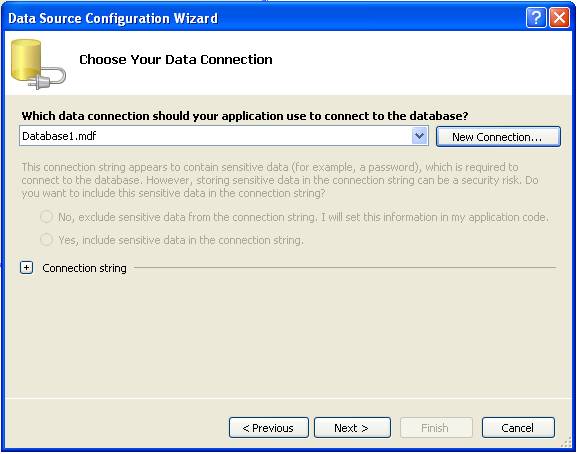The image size is (577, 454).
Task: Open the New Connection dialog
Action: 498,136
